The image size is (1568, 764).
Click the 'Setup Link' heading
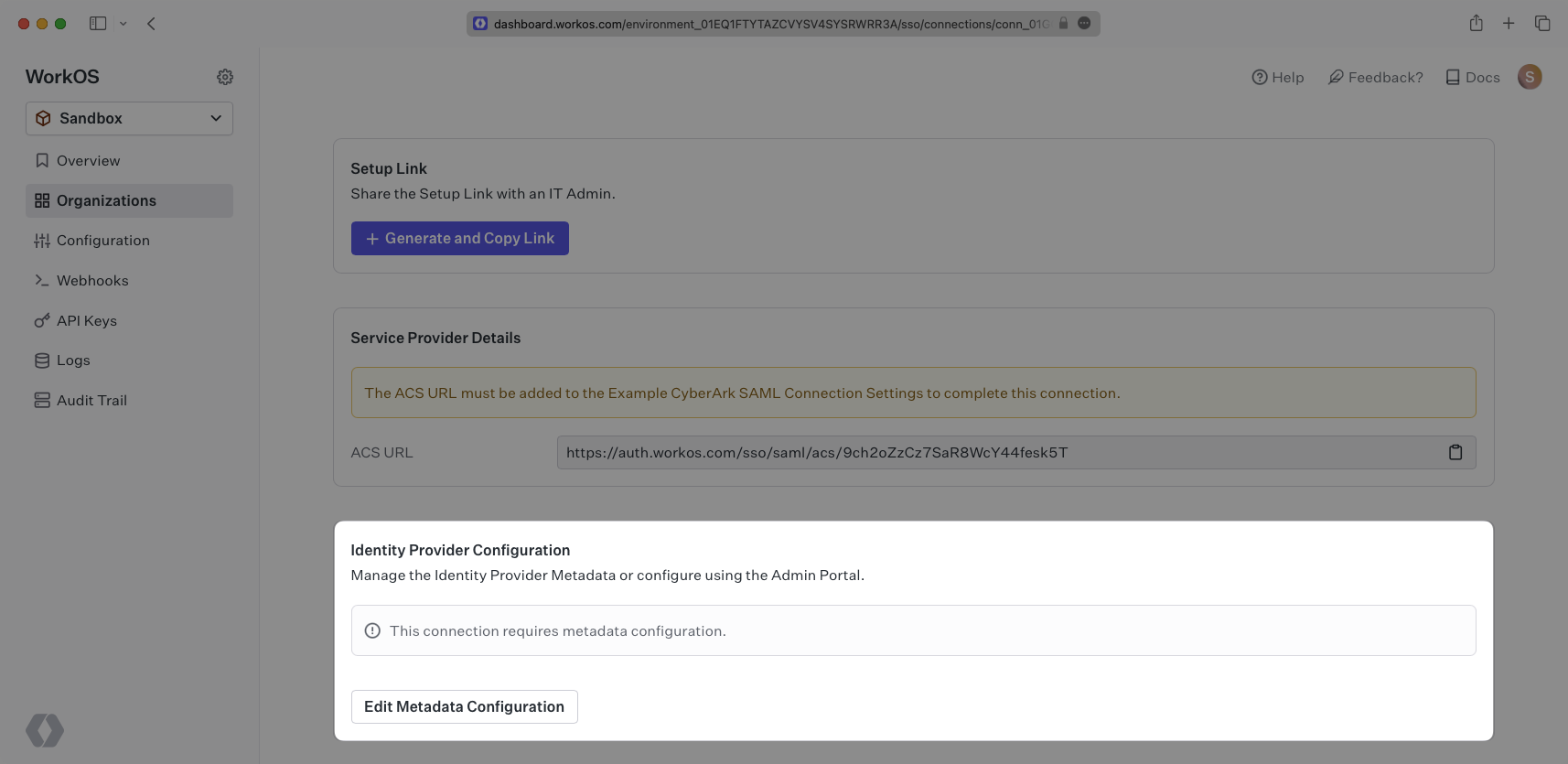pyautogui.click(x=389, y=168)
